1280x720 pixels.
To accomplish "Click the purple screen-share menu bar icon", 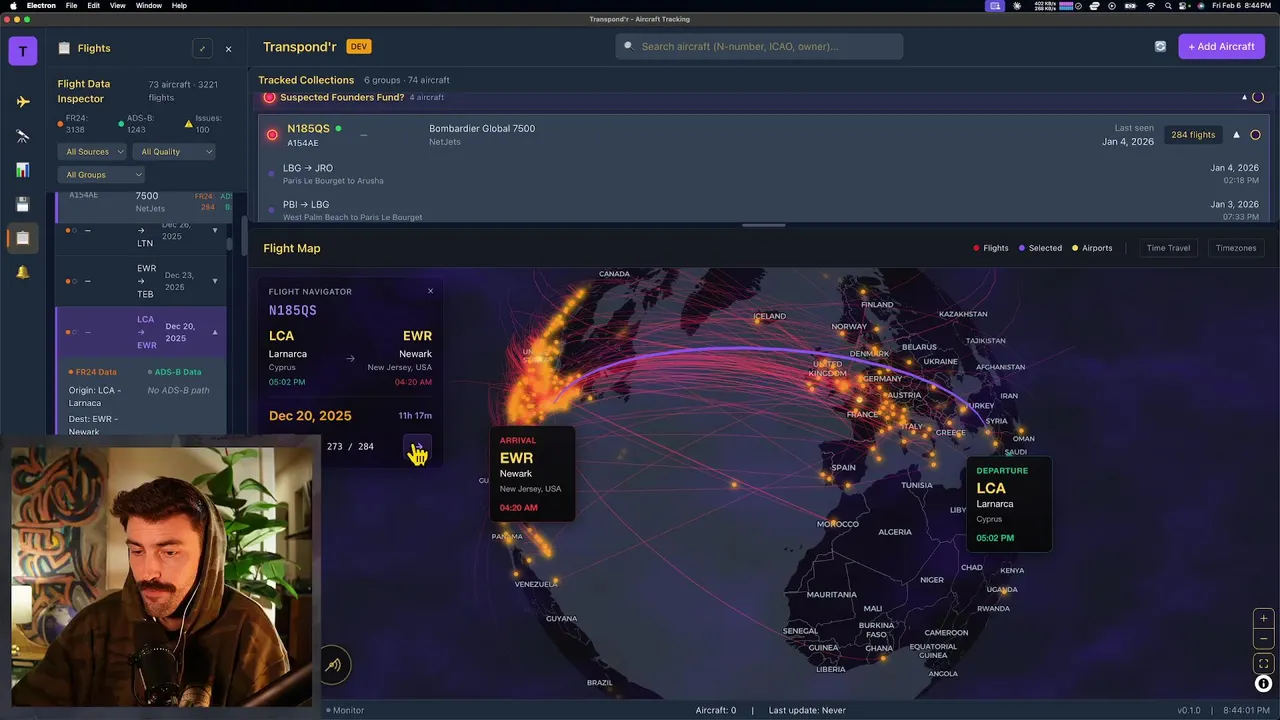I will pyautogui.click(x=994, y=6).
